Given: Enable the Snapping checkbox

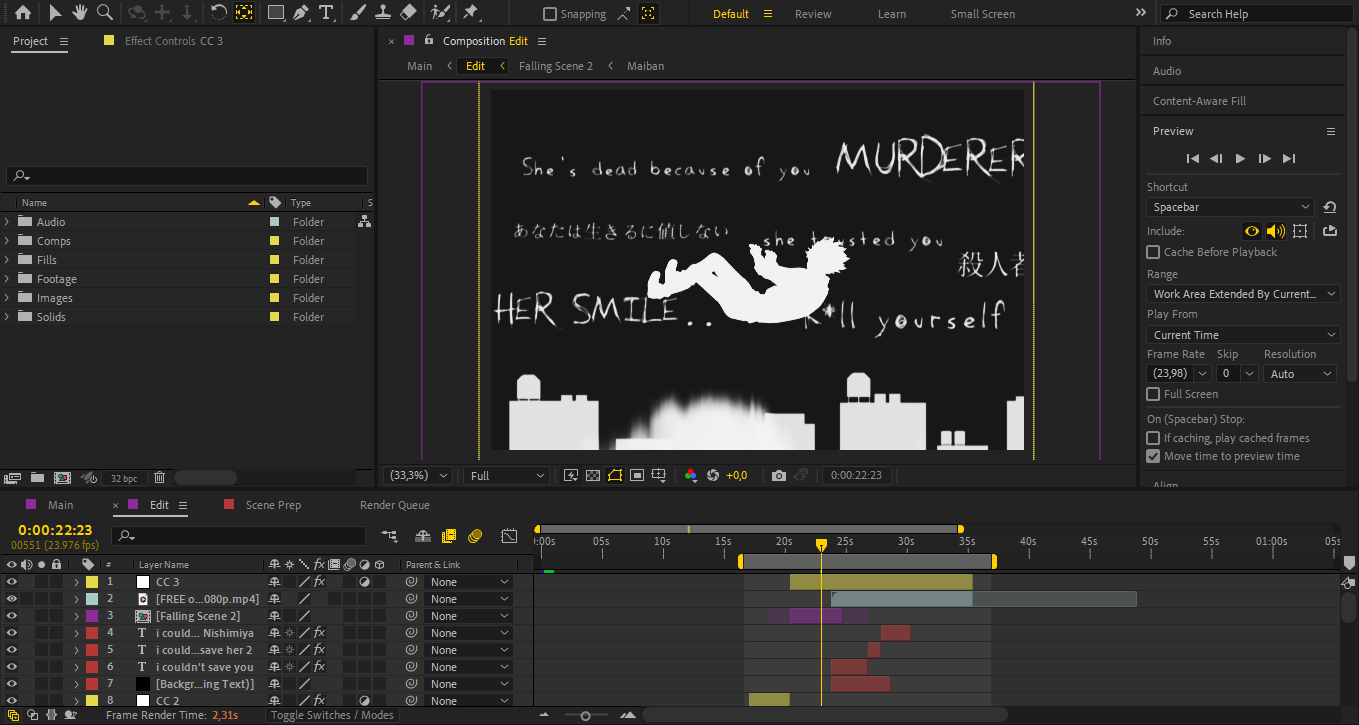Looking at the screenshot, I should click(x=550, y=14).
